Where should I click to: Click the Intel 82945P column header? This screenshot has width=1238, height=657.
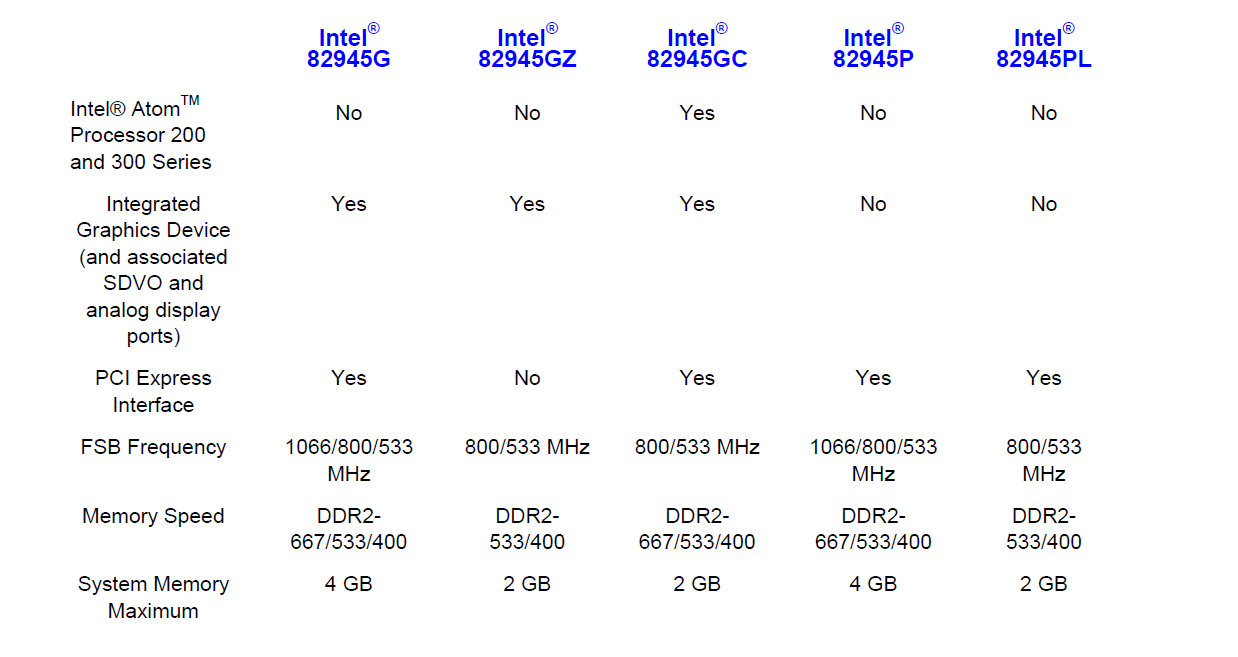pos(873,47)
